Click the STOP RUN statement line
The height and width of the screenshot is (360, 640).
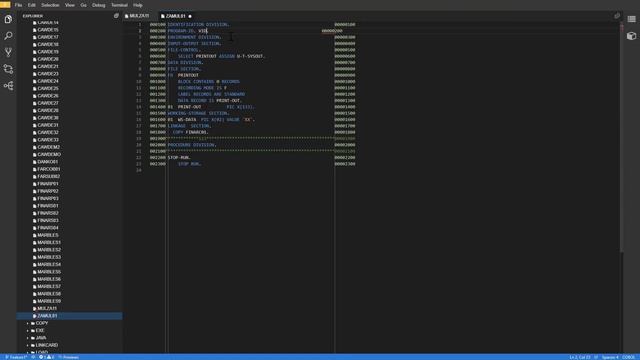coord(190,164)
